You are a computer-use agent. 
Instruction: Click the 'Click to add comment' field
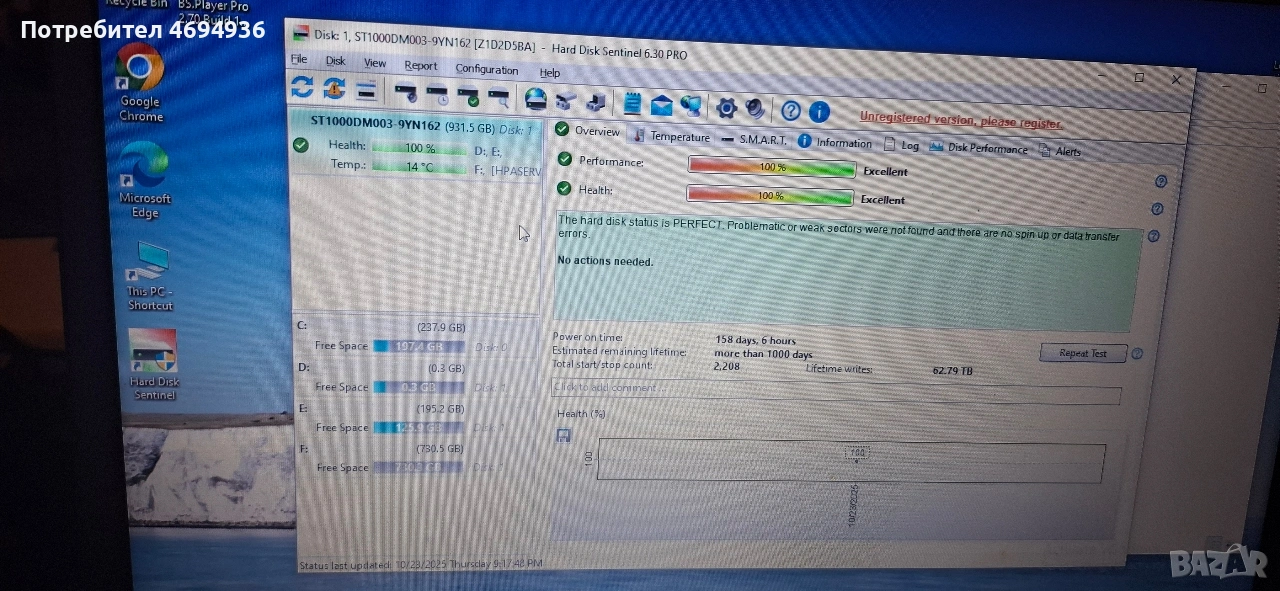click(x=835, y=389)
